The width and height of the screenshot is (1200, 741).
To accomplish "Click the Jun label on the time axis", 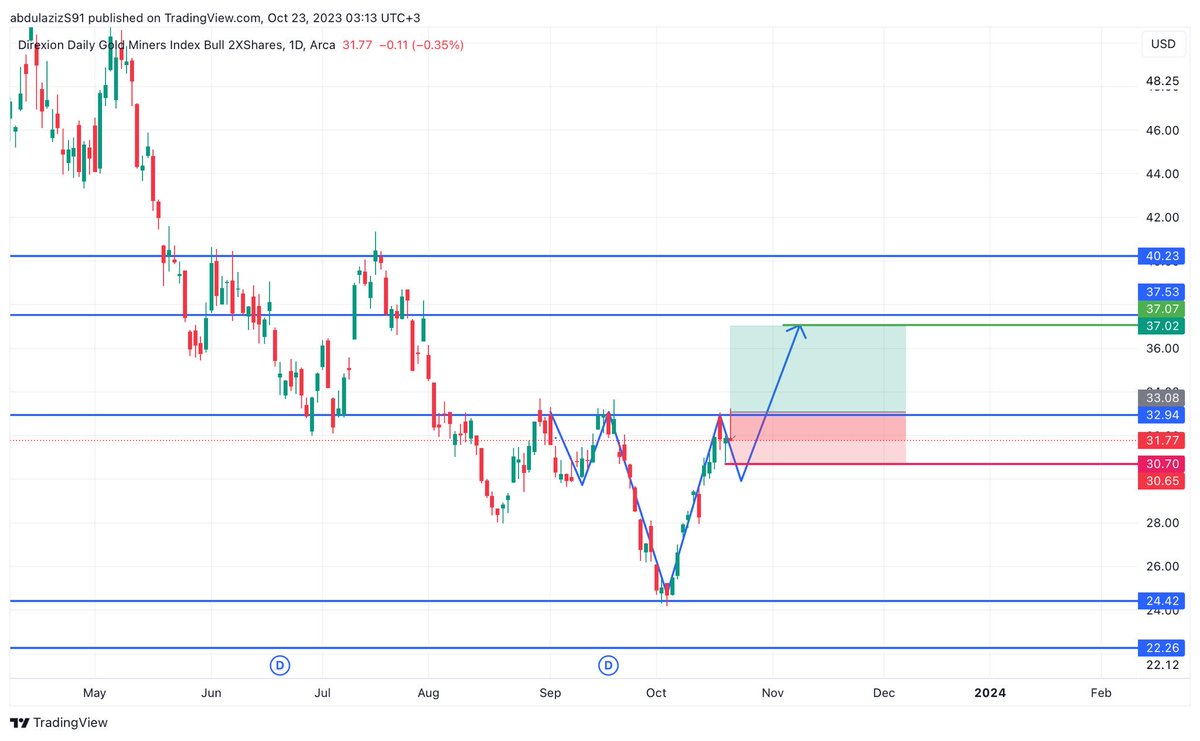I will [211, 692].
